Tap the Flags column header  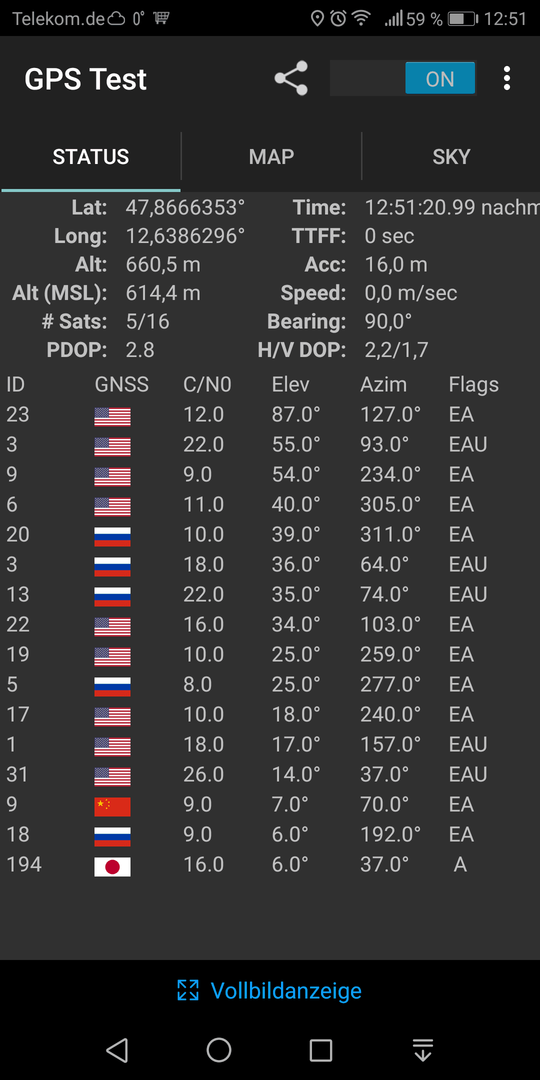[x=474, y=384]
